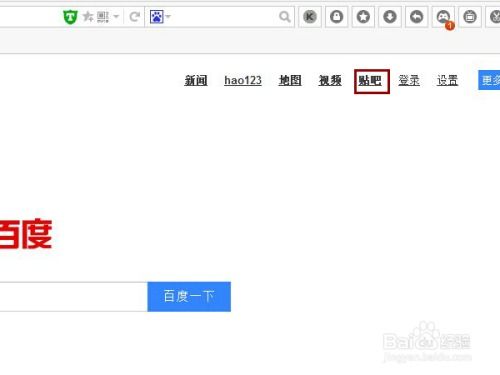Open the 新闻 news link

196,81
